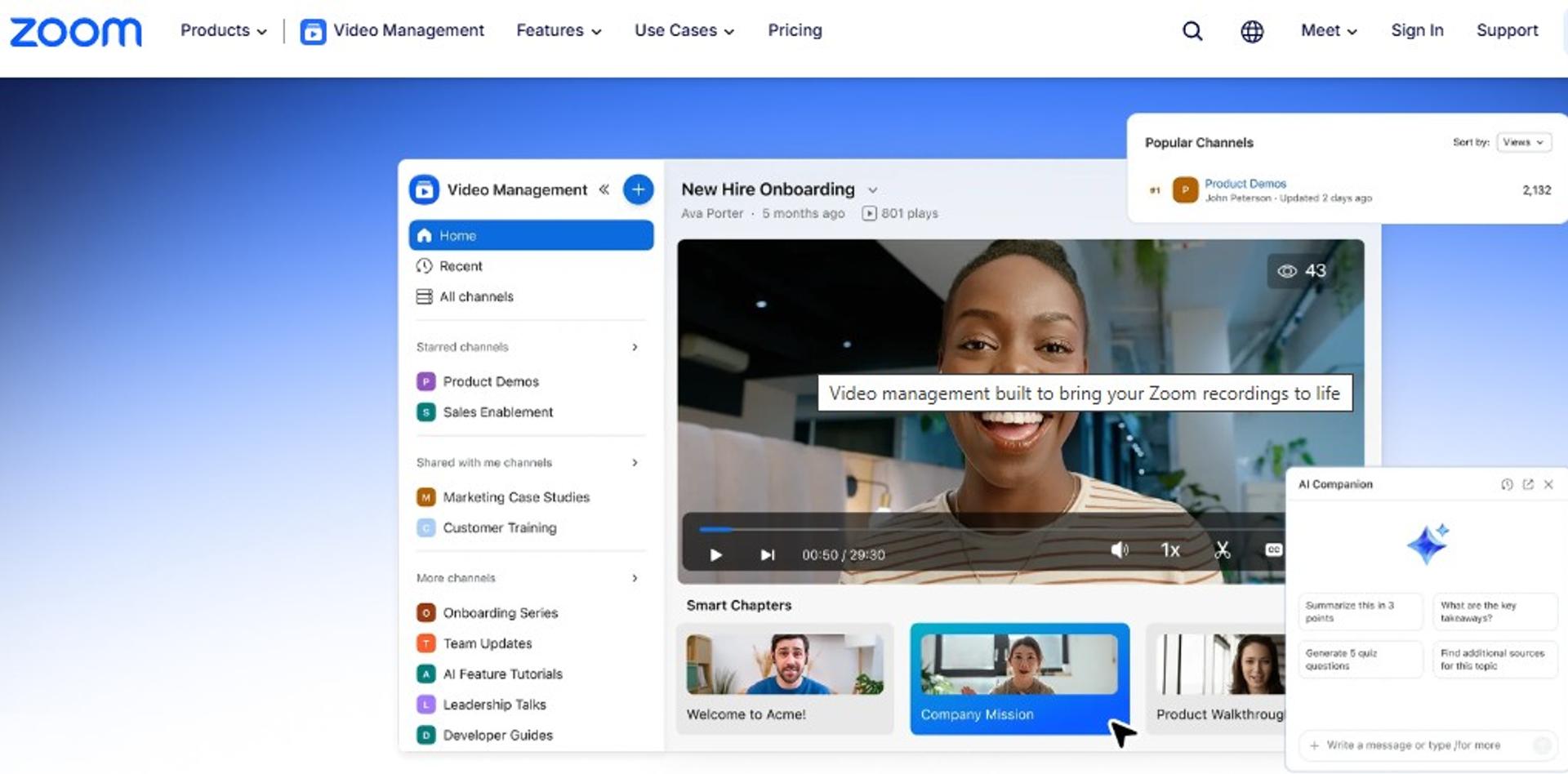Expand the New Hire Onboarding title chevron
This screenshot has width=1568, height=774.
(x=872, y=190)
